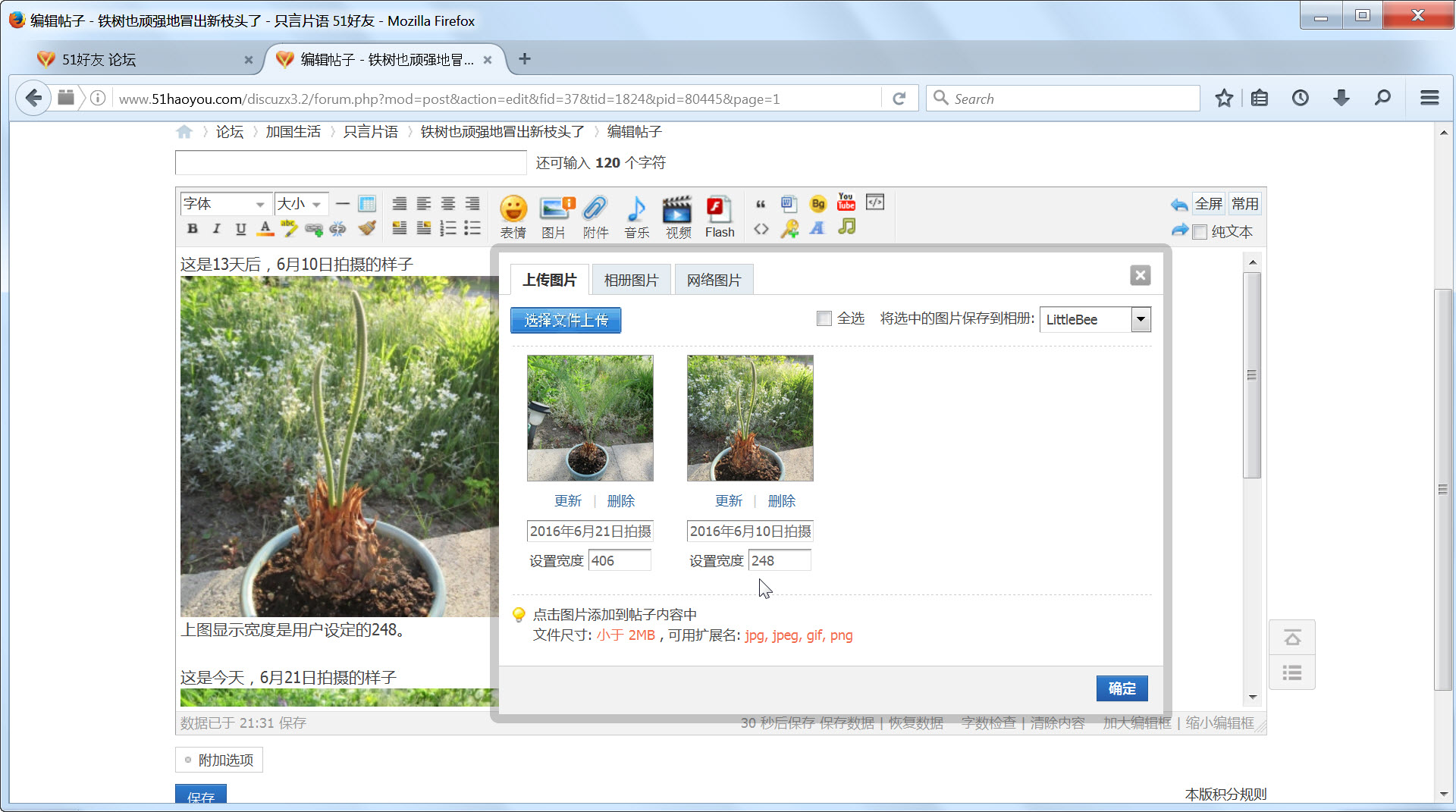This screenshot has width=1456, height=812.
Task: Click the 视频 video insert icon
Action: tap(677, 216)
